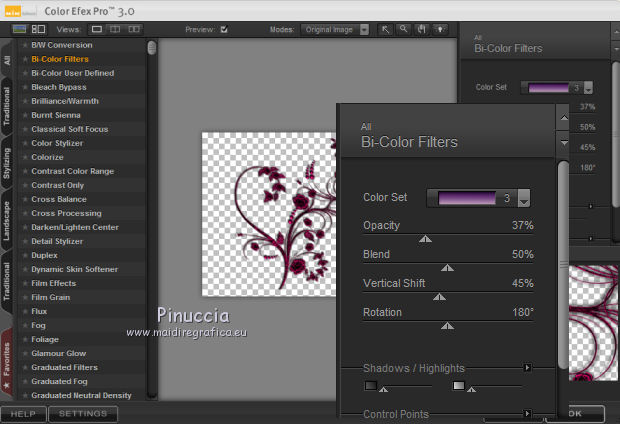Switch to split preview view
Image resolution: width=620 pixels, height=424 pixels.
pos(115,29)
